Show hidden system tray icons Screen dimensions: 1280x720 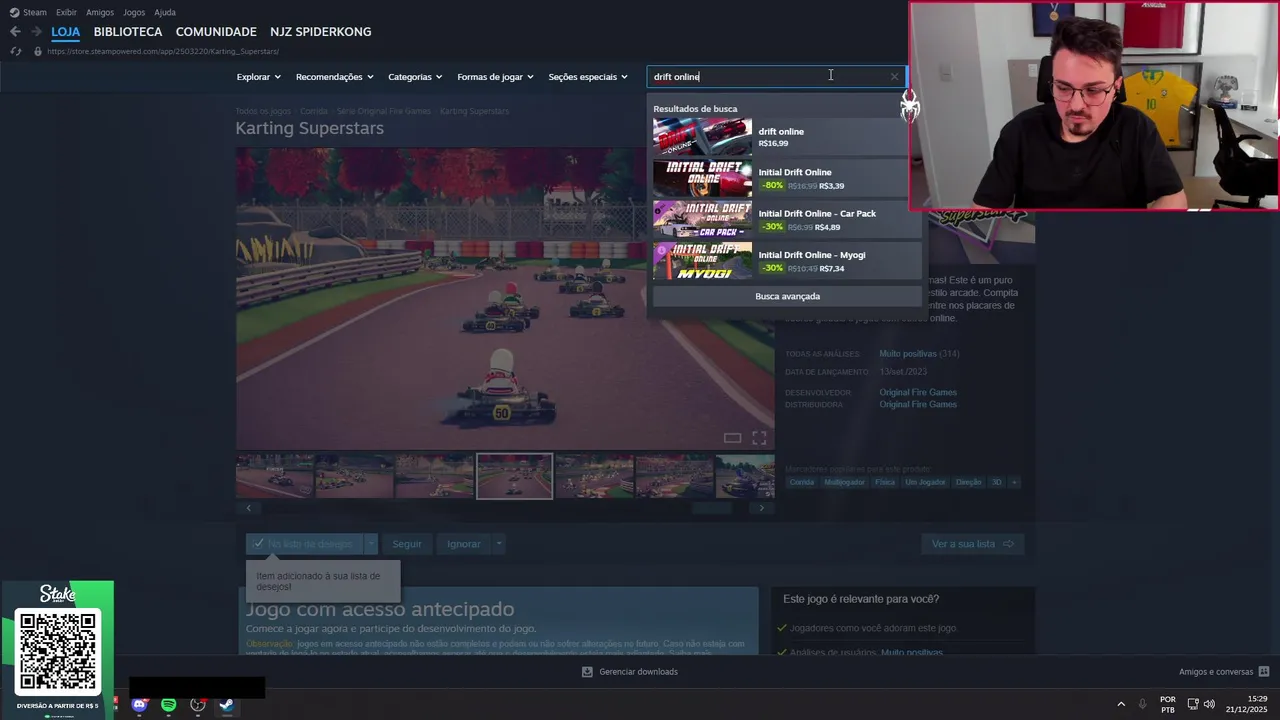tap(1121, 705)
